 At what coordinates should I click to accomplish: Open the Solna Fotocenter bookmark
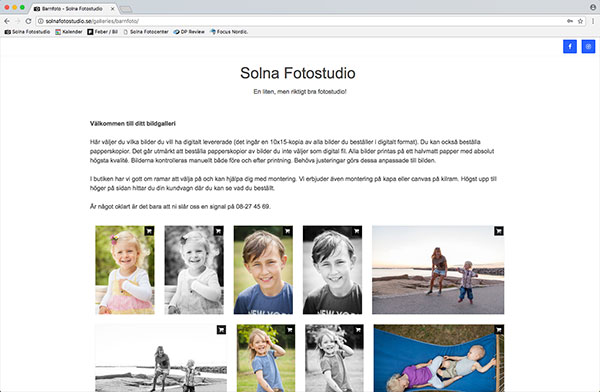(x=146, y=32)
